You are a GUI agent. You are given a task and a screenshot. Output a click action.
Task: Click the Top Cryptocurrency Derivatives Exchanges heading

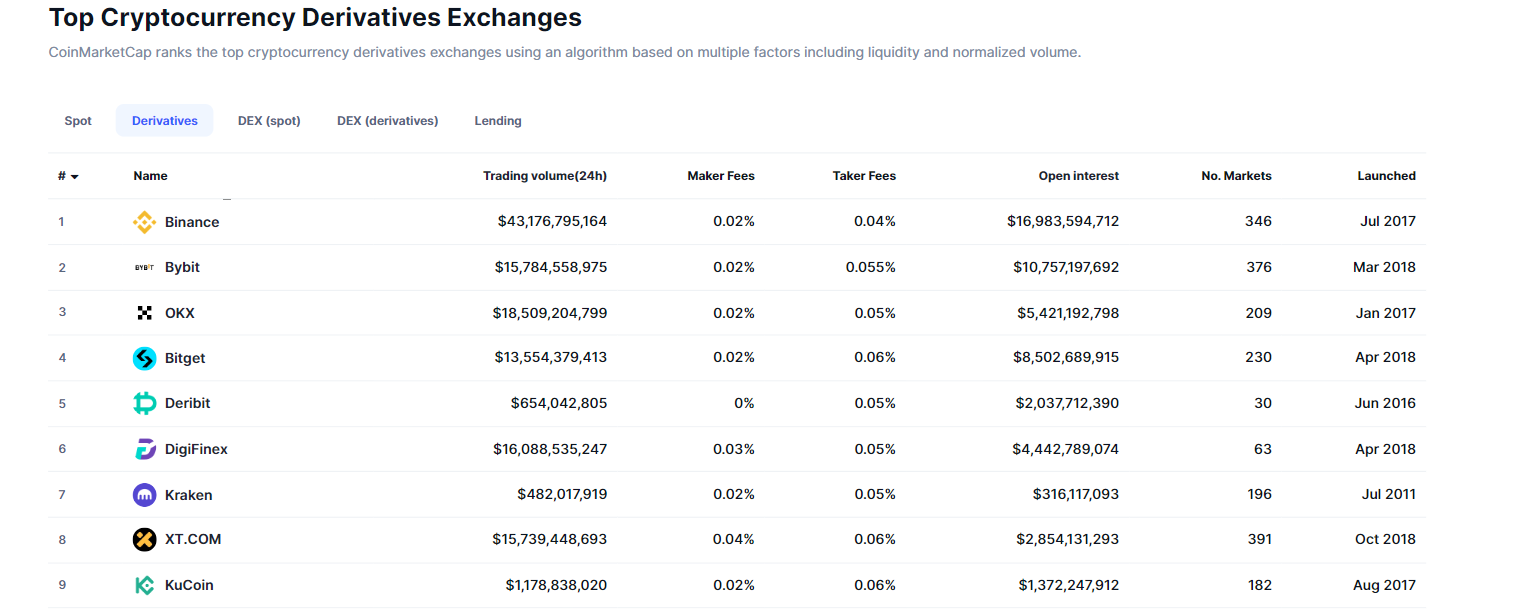(315, 17)
